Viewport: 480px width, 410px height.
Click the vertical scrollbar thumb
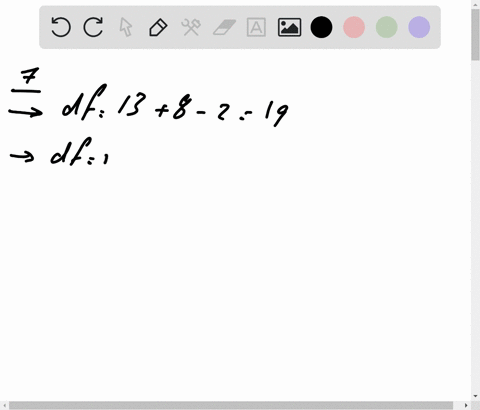pyautogui.click(x=475, y=35)
